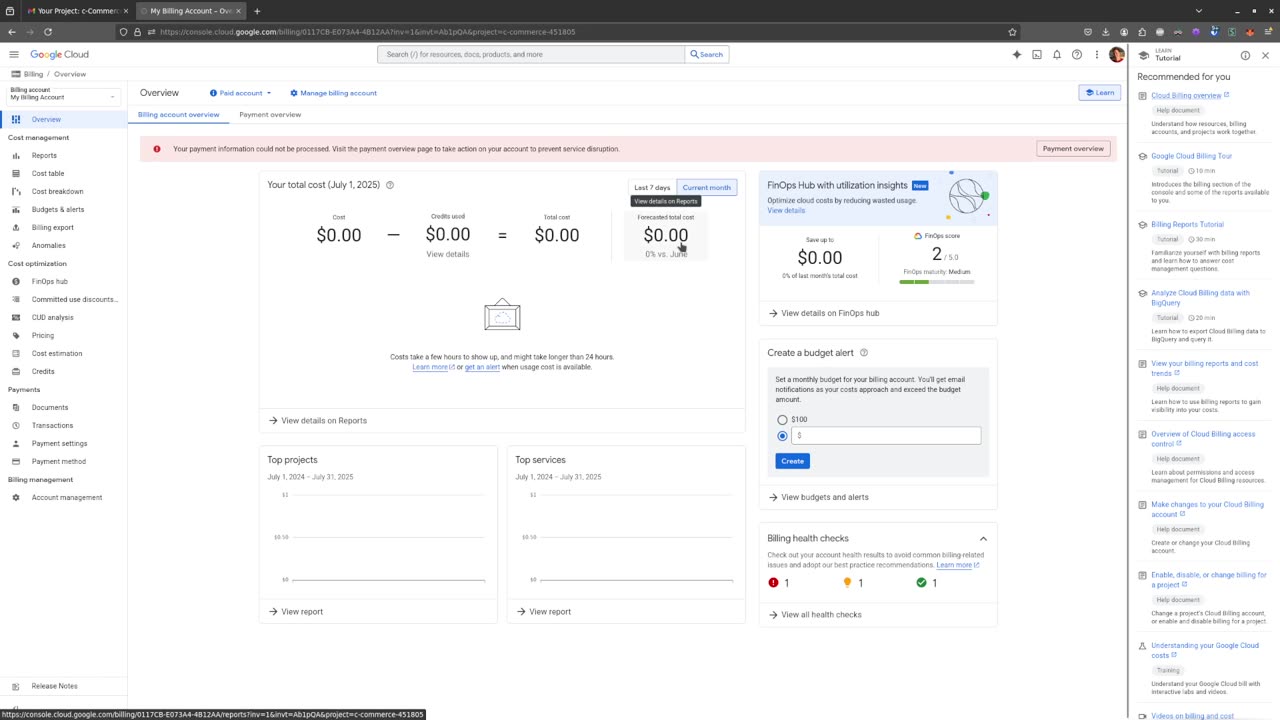Image resolution: width=1280 pixels, height=720 pixels.
Task: Open Transactions page
Action: [x=52, y=425]
